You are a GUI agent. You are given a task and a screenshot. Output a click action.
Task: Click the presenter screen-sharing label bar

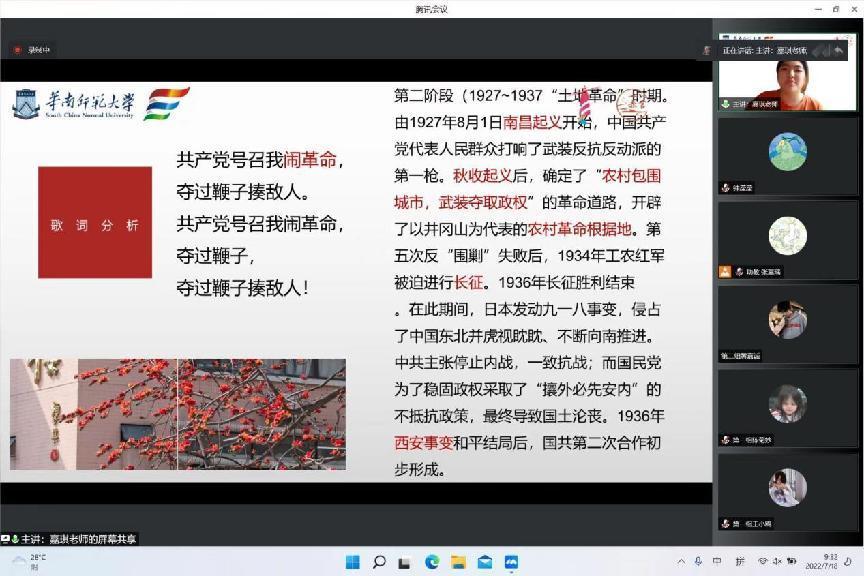(70, 539)
